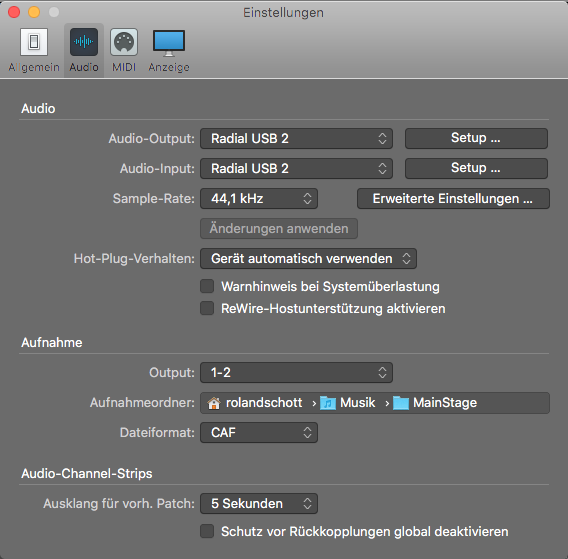Open the Audio-Output device dropdown
Screen dimensions: 568x559
click(296, 138)
